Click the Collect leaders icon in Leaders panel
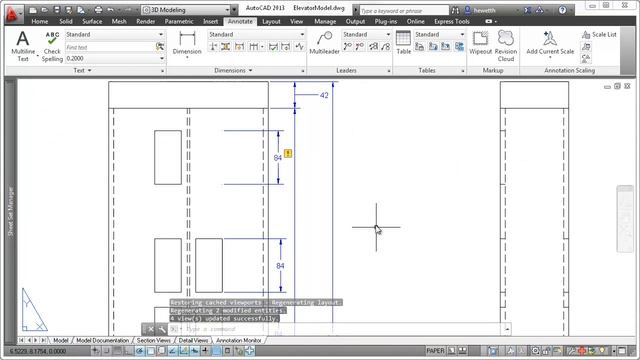The image size is (640, 360). (386, 47)
